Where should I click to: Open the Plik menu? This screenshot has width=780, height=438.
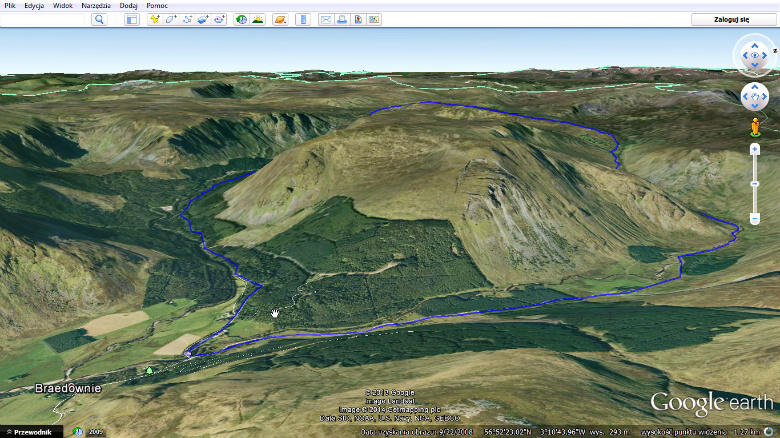tap(10, 5)
